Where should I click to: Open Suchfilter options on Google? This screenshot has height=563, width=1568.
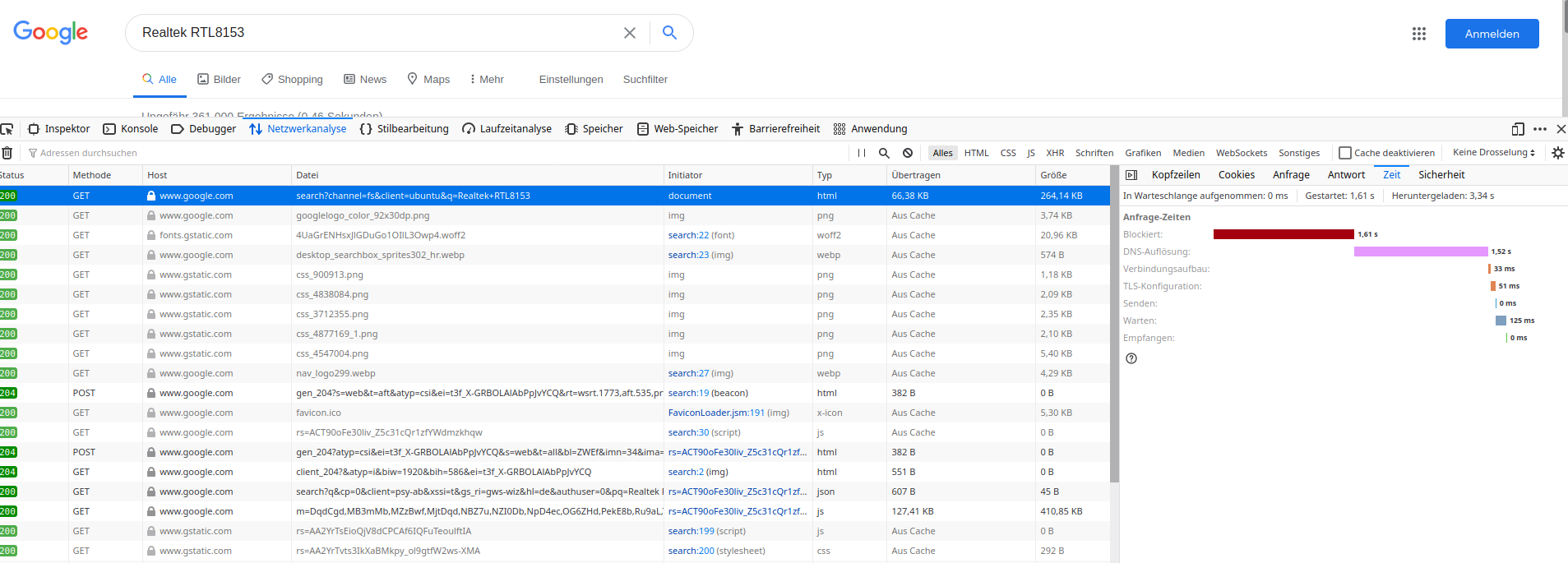click(645, 80)
